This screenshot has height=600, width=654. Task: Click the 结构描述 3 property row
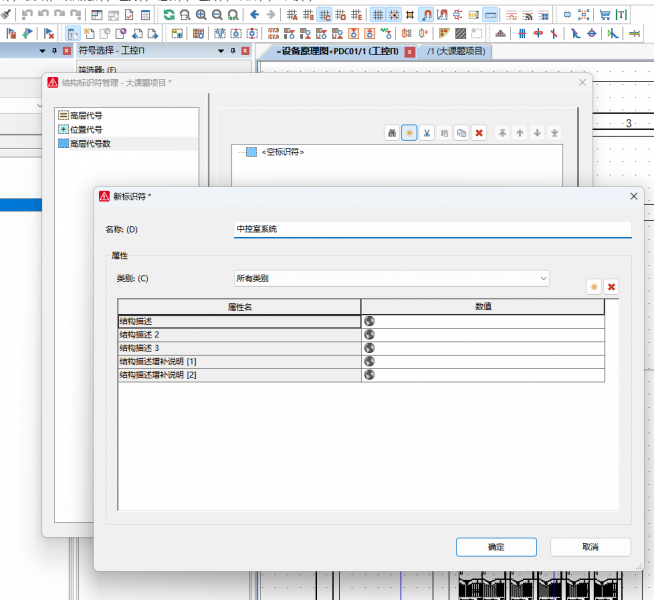click(361, 348)
